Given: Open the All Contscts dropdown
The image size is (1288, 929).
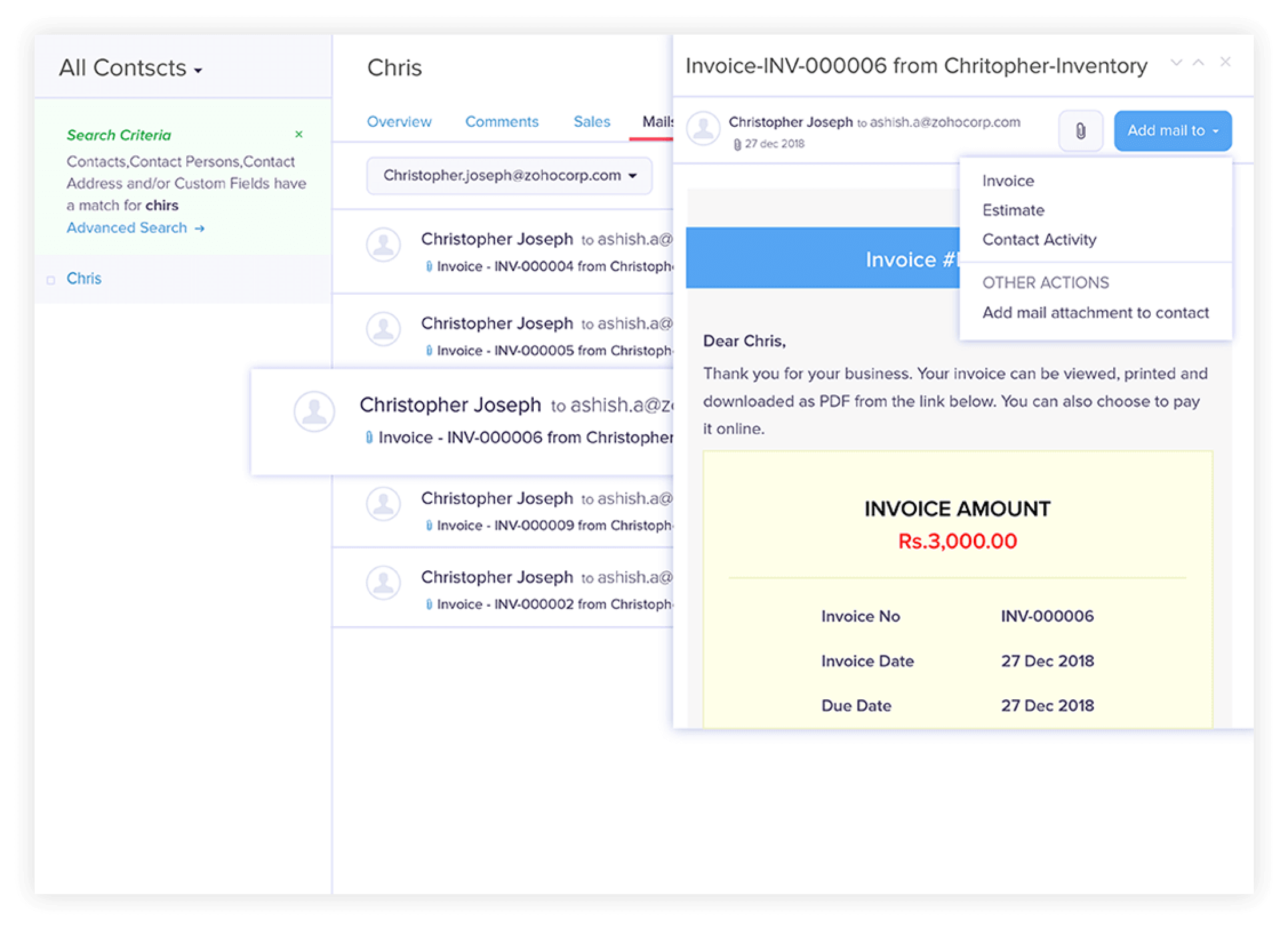Looking at the screenshot, I should [x=130, y=69].
